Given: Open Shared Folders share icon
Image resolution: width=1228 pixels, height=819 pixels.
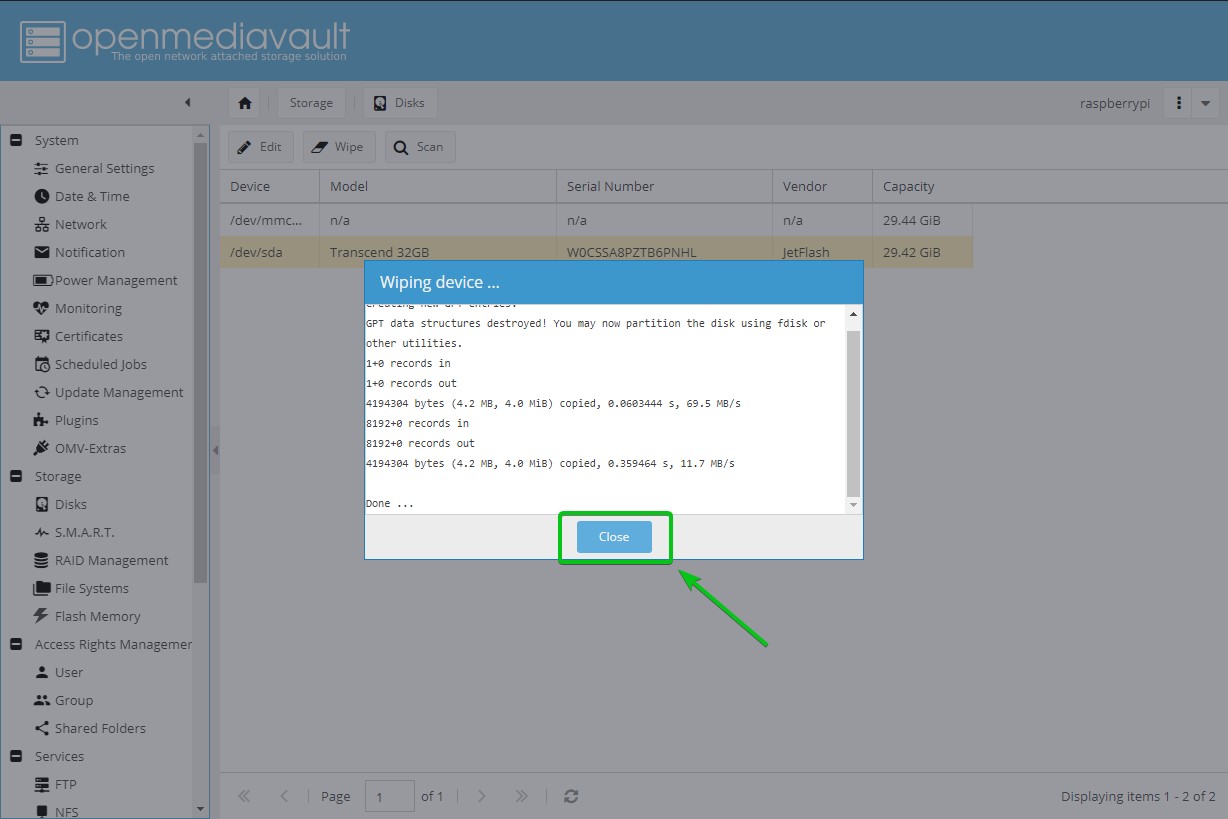Looking at the screenshot, I should [42, 729].
